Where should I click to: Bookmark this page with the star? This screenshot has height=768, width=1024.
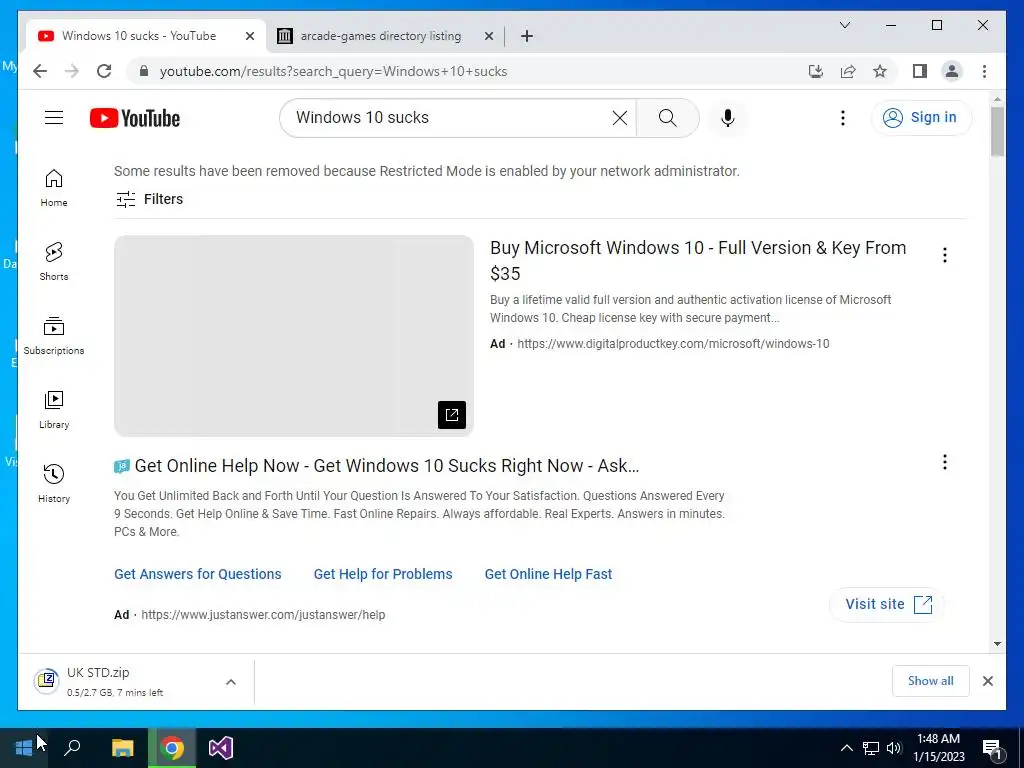click(x=880, y=71)
